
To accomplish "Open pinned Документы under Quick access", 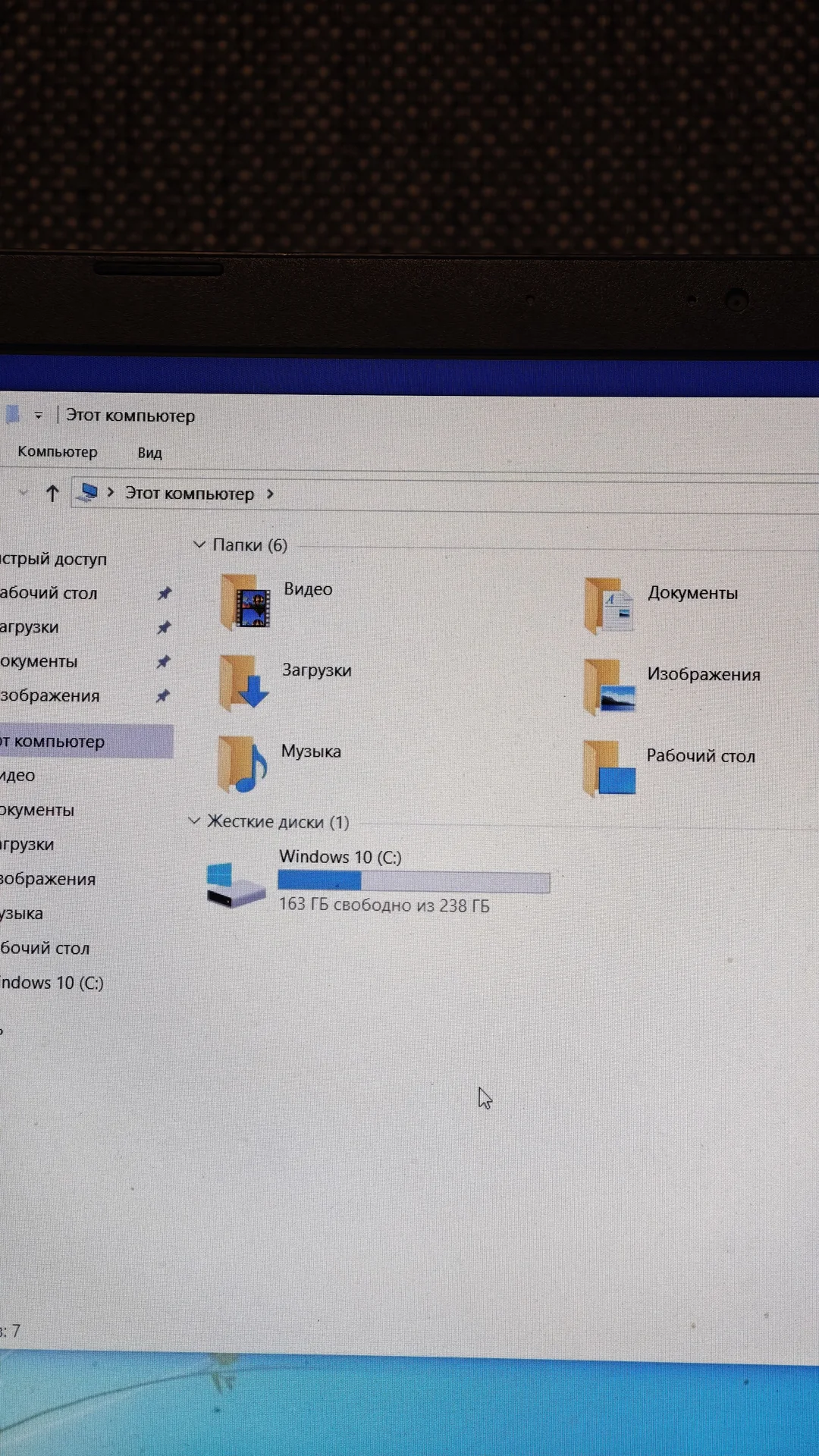I will click(x=39, y=661).
